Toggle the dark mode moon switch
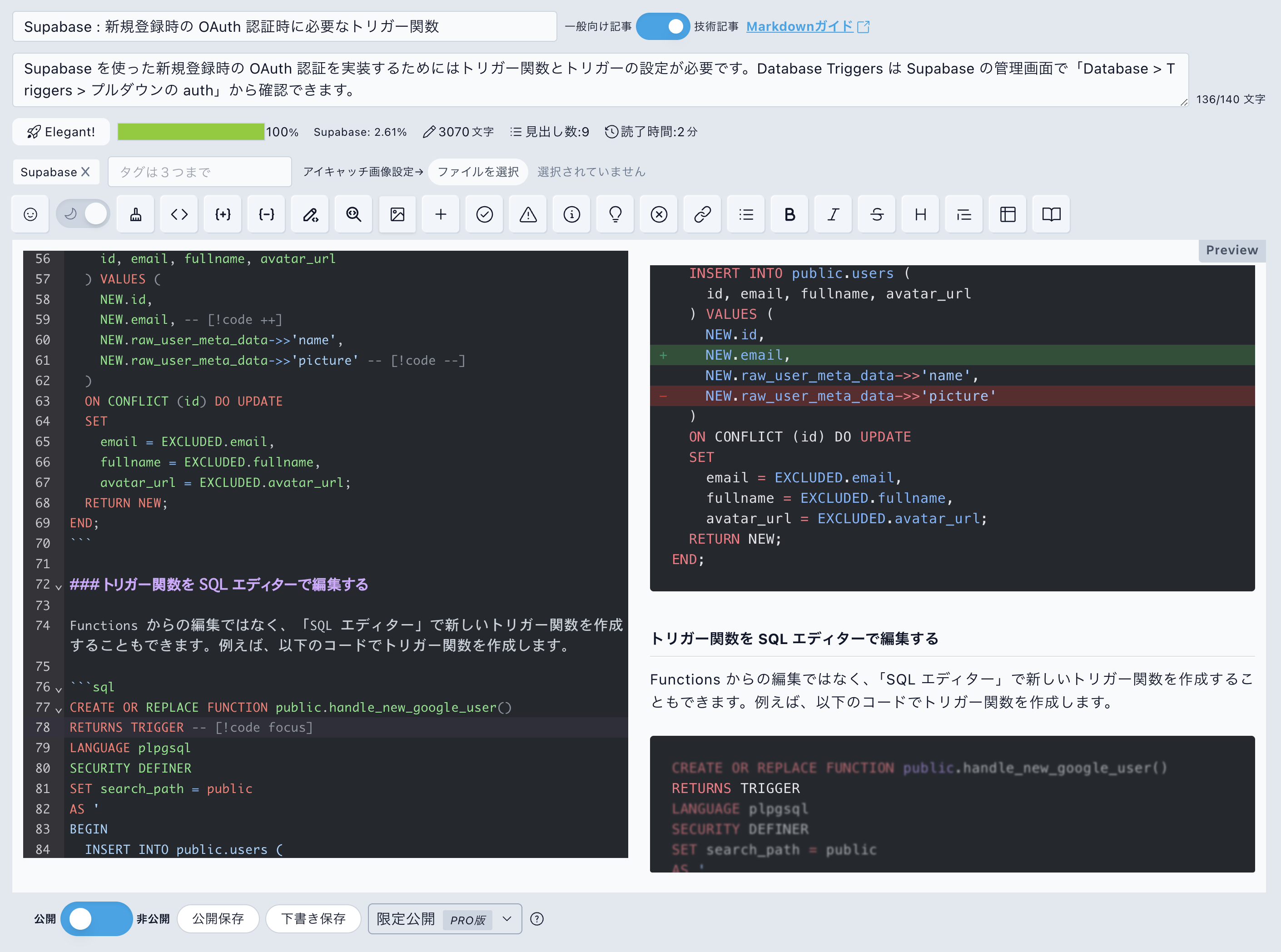1281x952 pixels. [x=83, y=214]
